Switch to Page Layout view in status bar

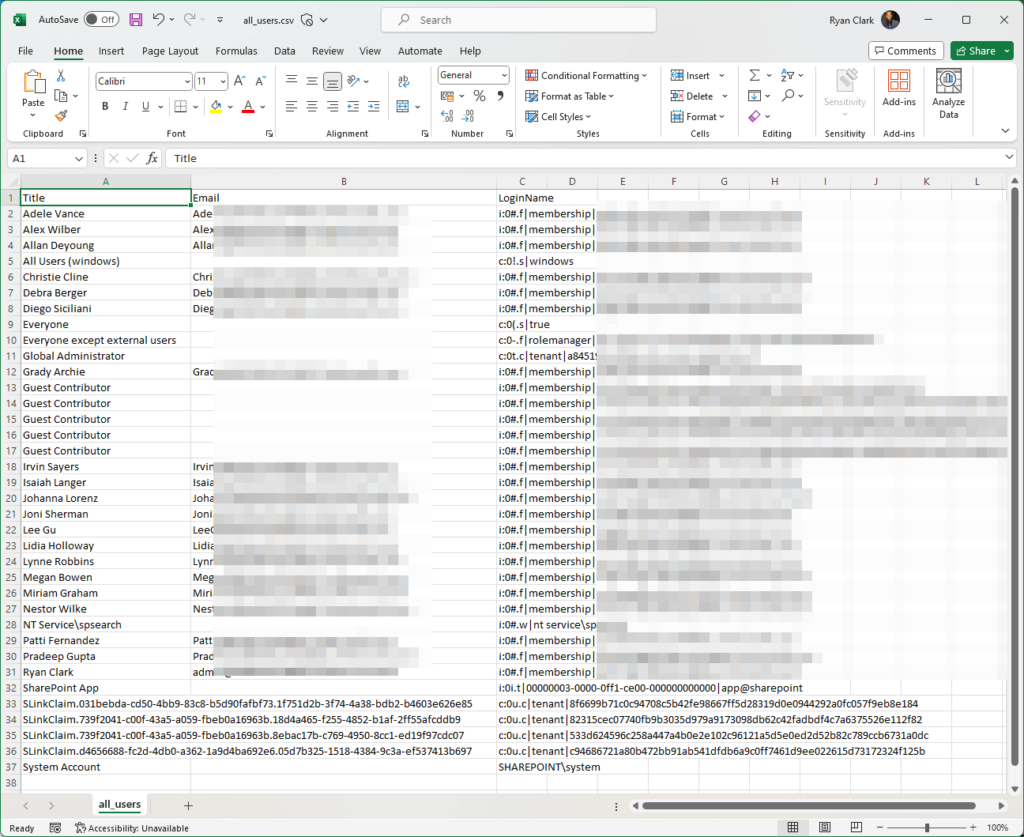pos(825,827)
